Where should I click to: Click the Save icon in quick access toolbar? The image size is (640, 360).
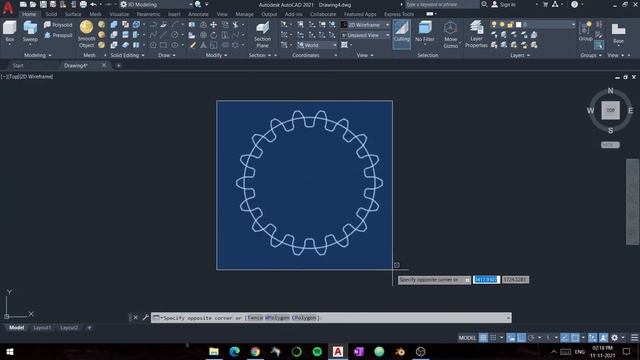point(43,4)
